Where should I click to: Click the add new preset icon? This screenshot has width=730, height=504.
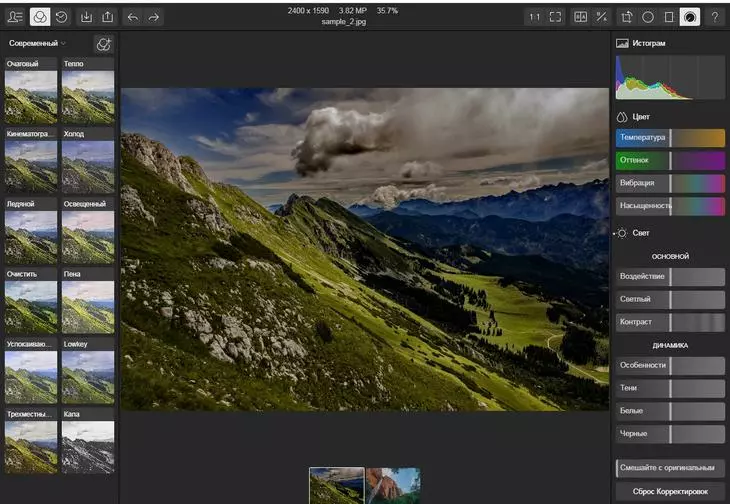tap(103, 44)
